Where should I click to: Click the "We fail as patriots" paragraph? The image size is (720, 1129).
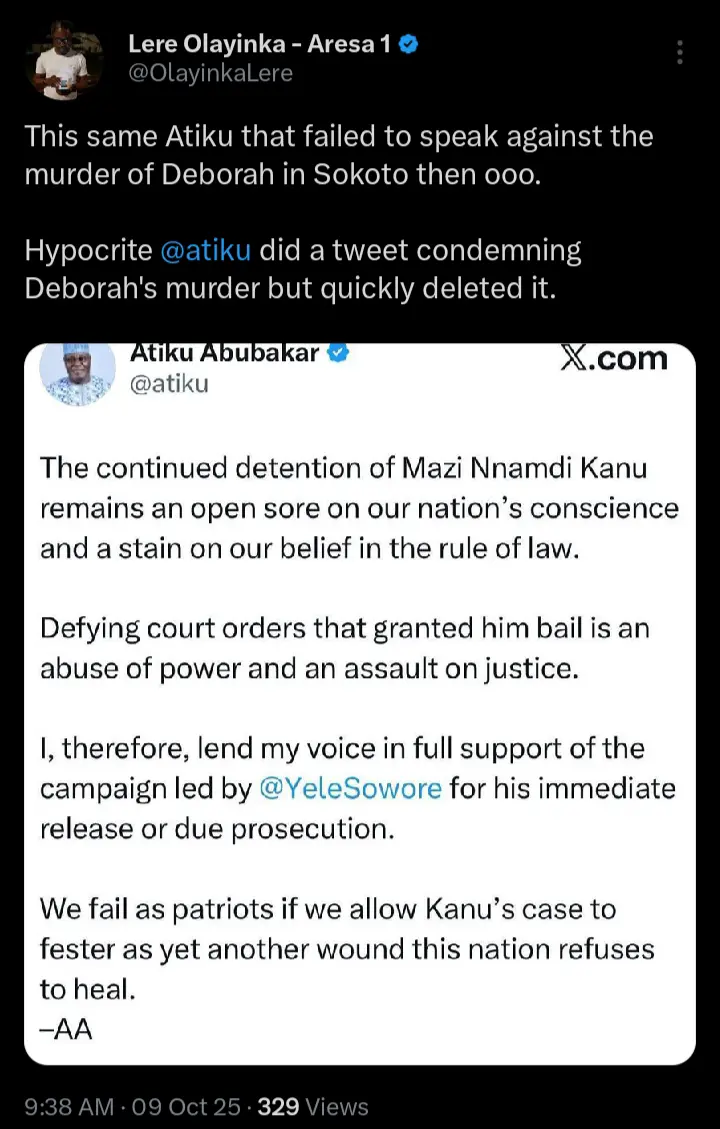pos(346,948)
